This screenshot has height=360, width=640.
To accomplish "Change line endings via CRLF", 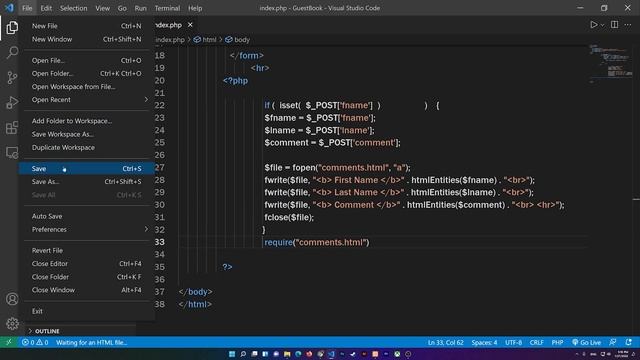I will coord(536,342).
